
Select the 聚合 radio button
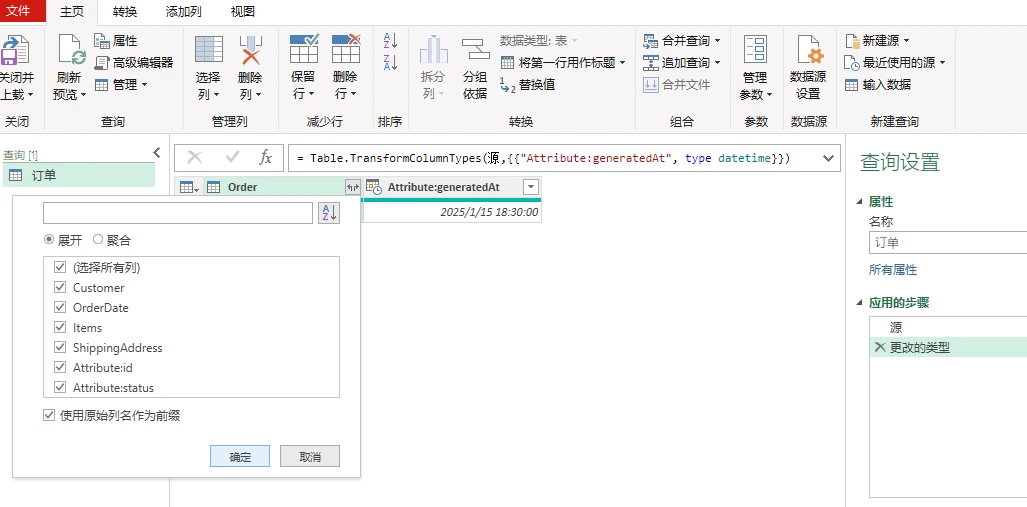pyautogui.click(x=98, y=240)
